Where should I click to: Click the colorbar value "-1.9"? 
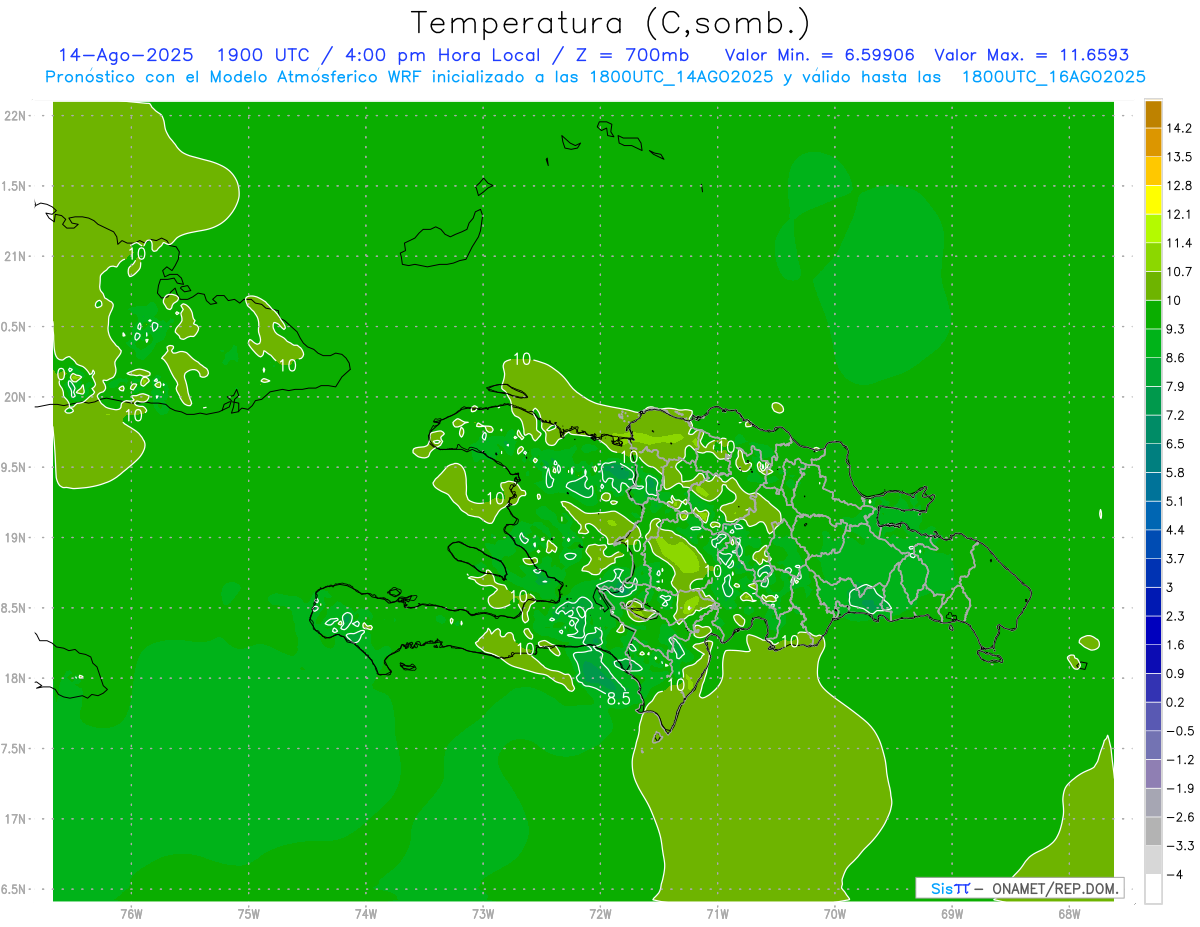[x=1179, y=788]
